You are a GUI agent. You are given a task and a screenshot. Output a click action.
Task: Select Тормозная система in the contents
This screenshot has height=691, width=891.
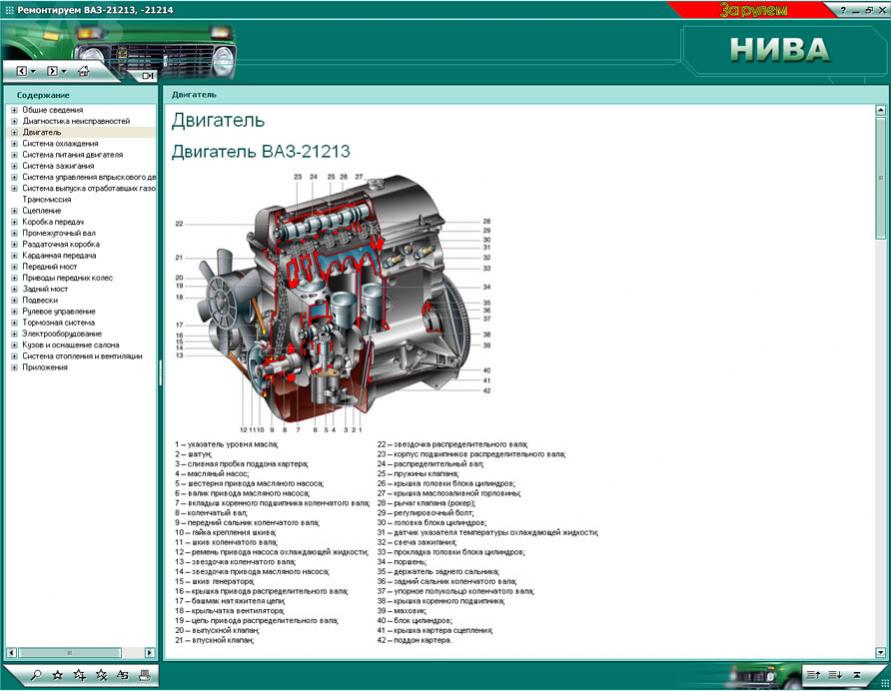(59, 322)
